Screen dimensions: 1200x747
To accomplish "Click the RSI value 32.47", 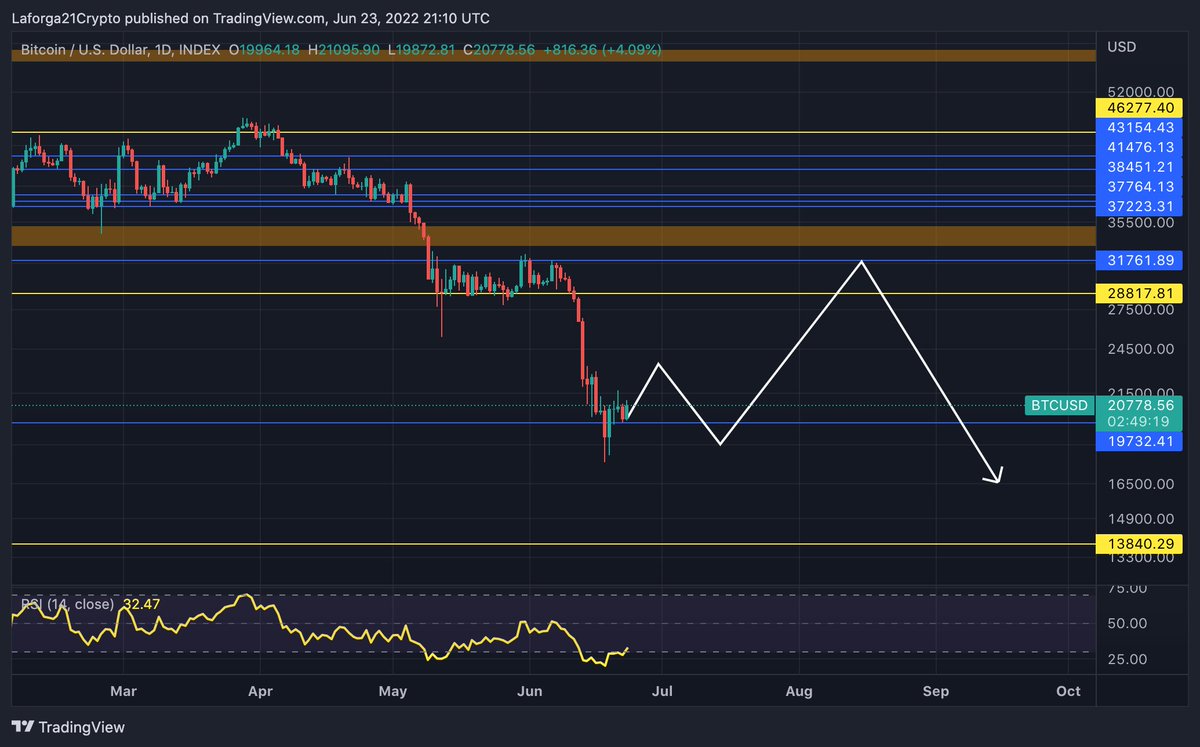I will [x=143, y=604].
